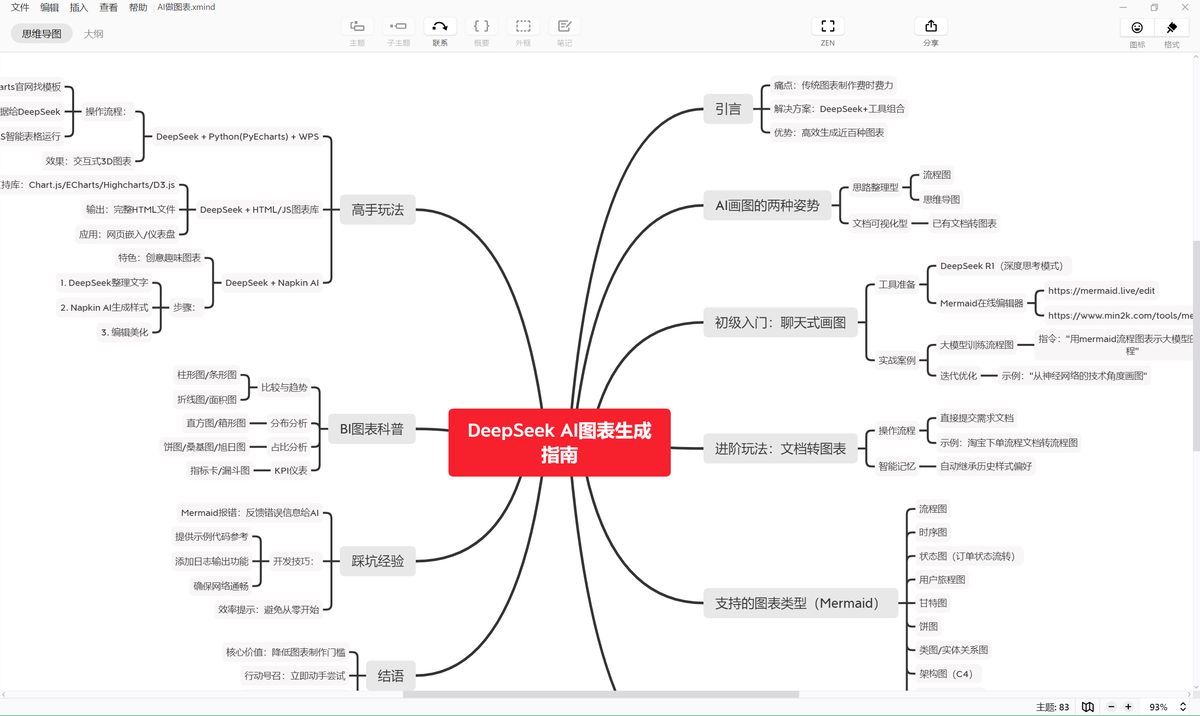Open the 查看 (View) menu

pyautogui.click(x=109, y=7)
